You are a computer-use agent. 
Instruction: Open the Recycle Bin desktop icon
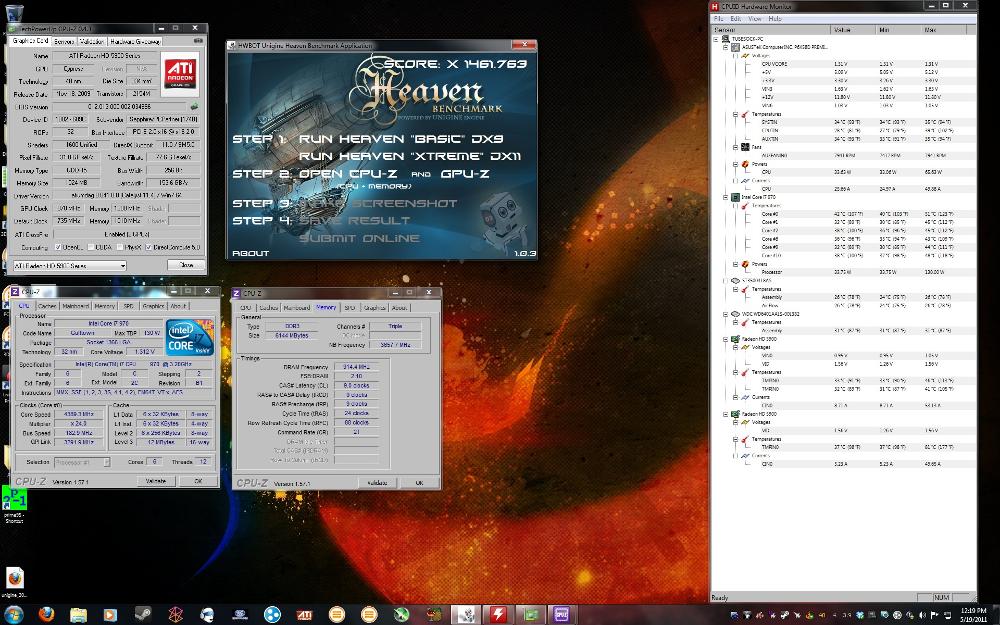click(13, 13)
